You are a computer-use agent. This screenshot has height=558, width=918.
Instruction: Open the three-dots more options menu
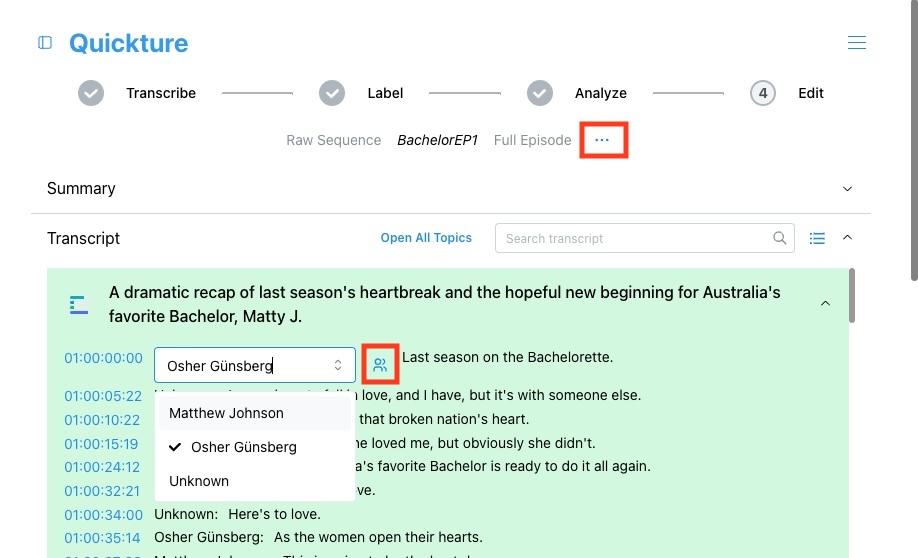tap(602, 140)
